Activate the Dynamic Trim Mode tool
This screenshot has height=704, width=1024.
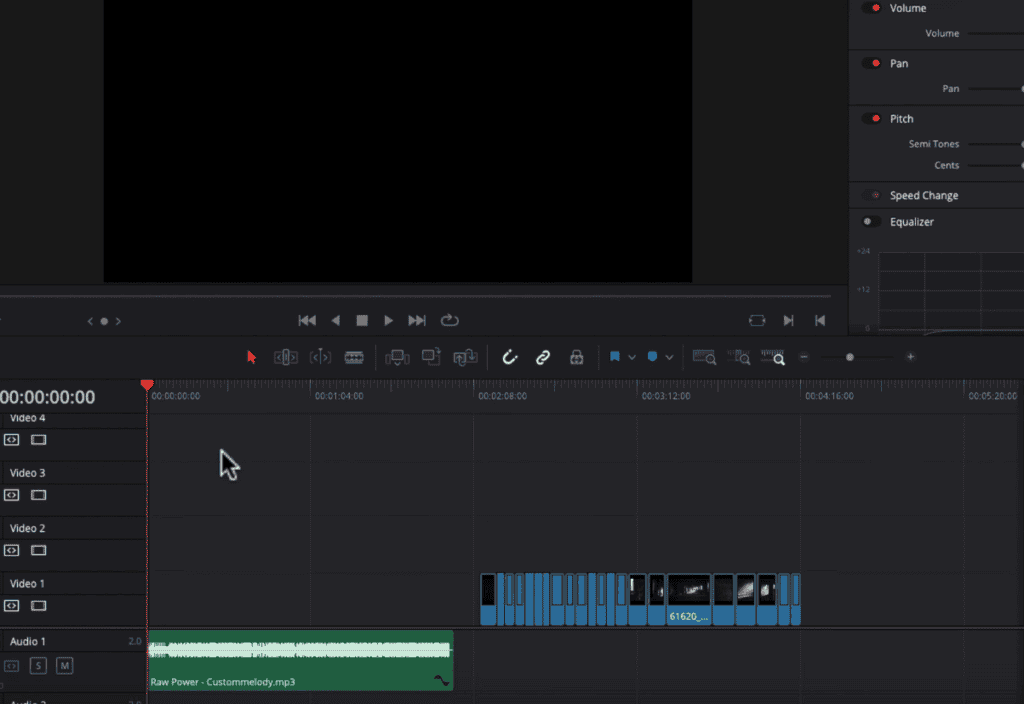click(320, 357)
